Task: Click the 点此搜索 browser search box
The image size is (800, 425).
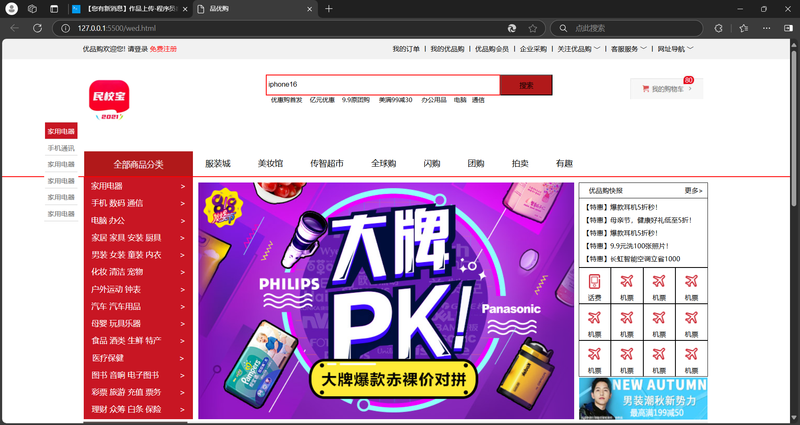Action: [x=626, y=29]
